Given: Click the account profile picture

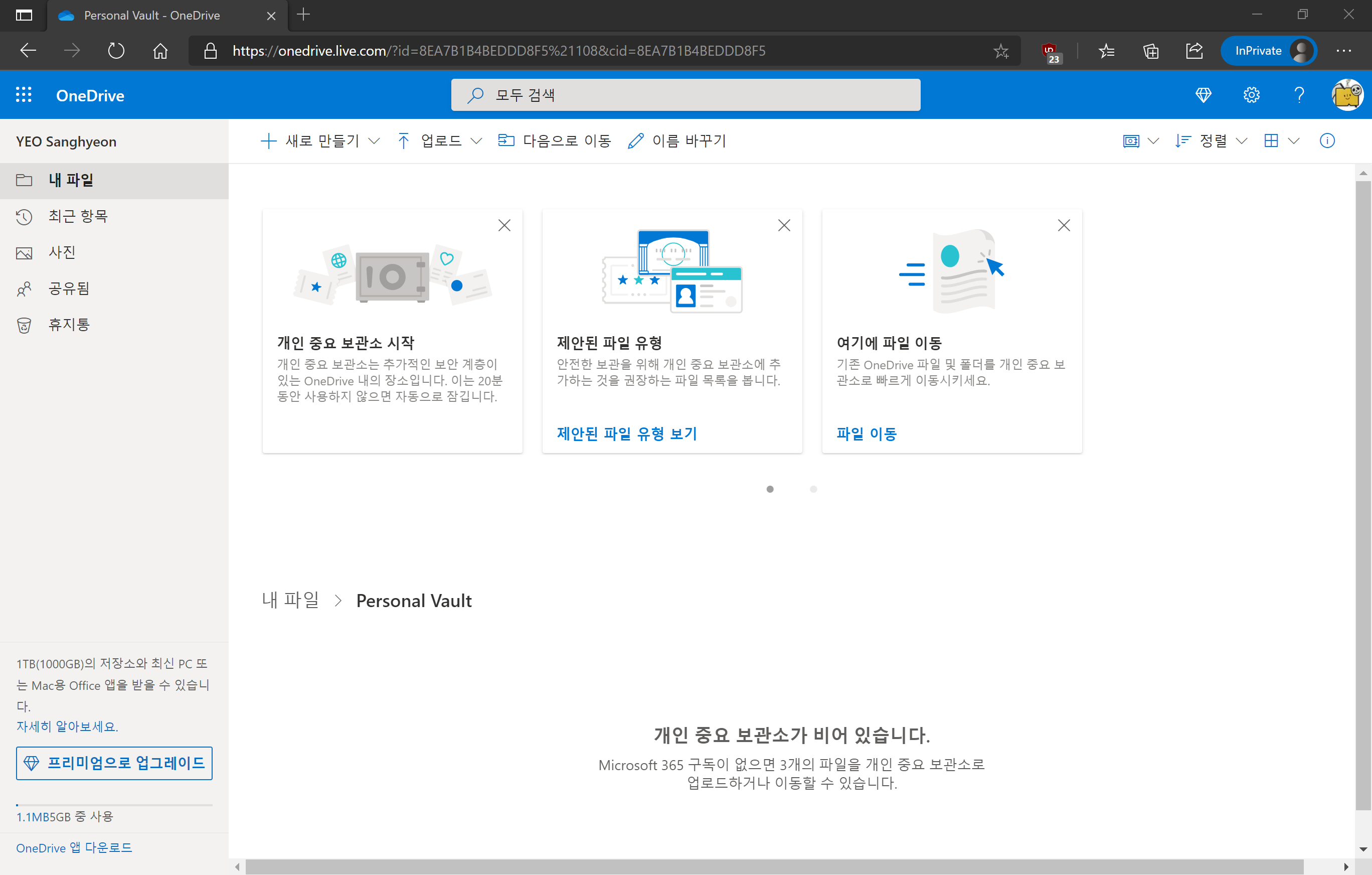Looking at the screenshot, I should click(1347, 95).
